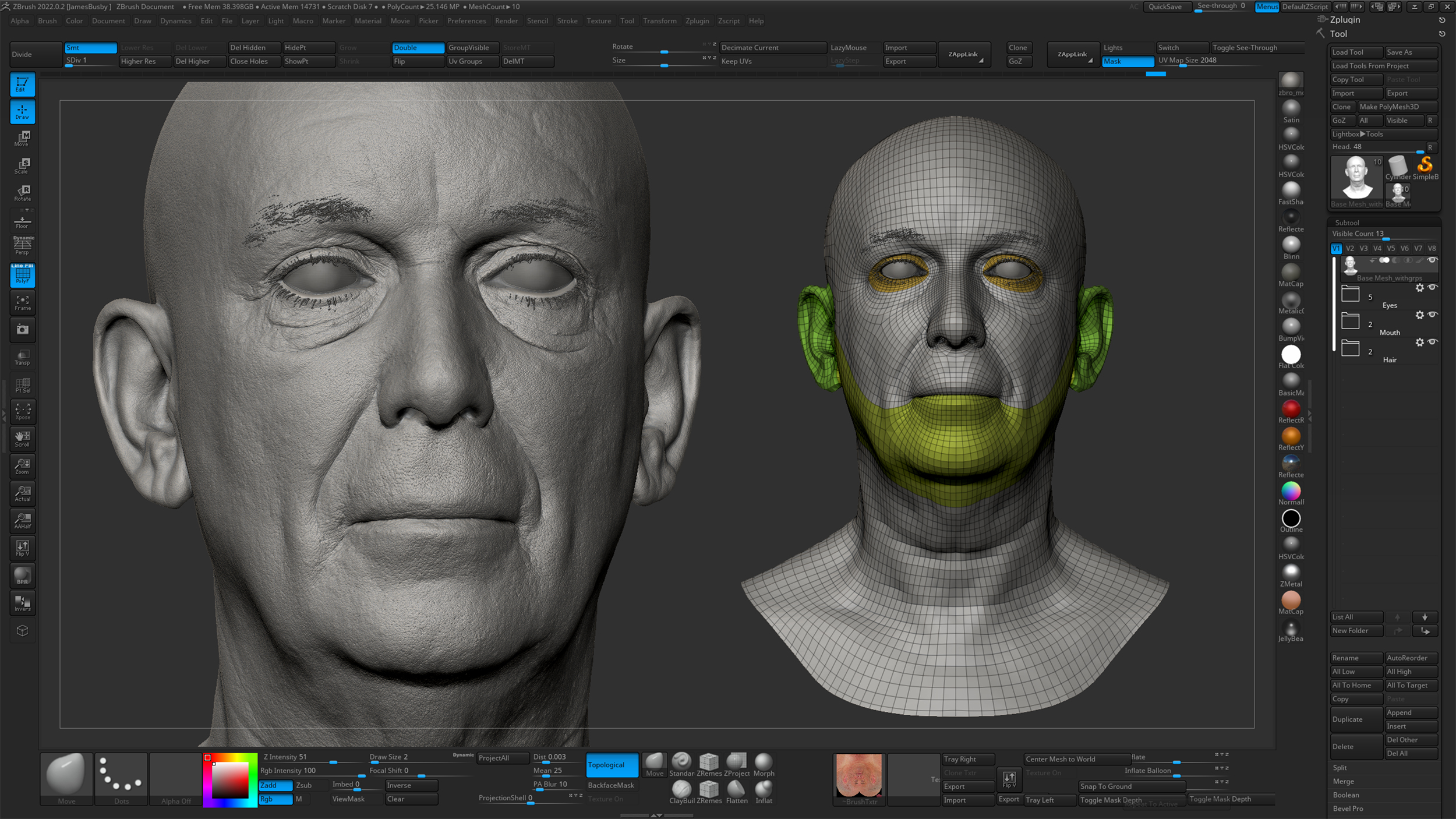Screen dimensions: 1456x819
Task: Open the Zplugin menu
Action: click(x=697, y=21)
